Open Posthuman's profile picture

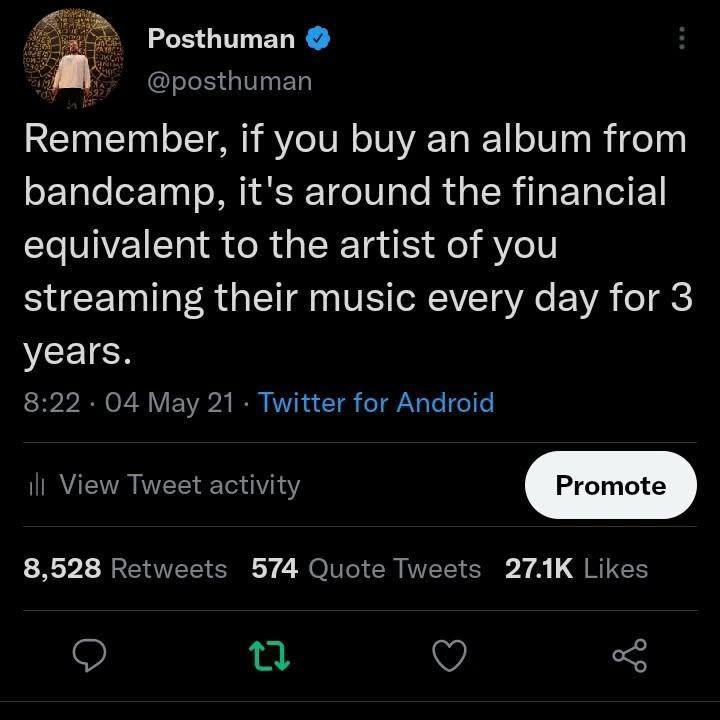71,60
